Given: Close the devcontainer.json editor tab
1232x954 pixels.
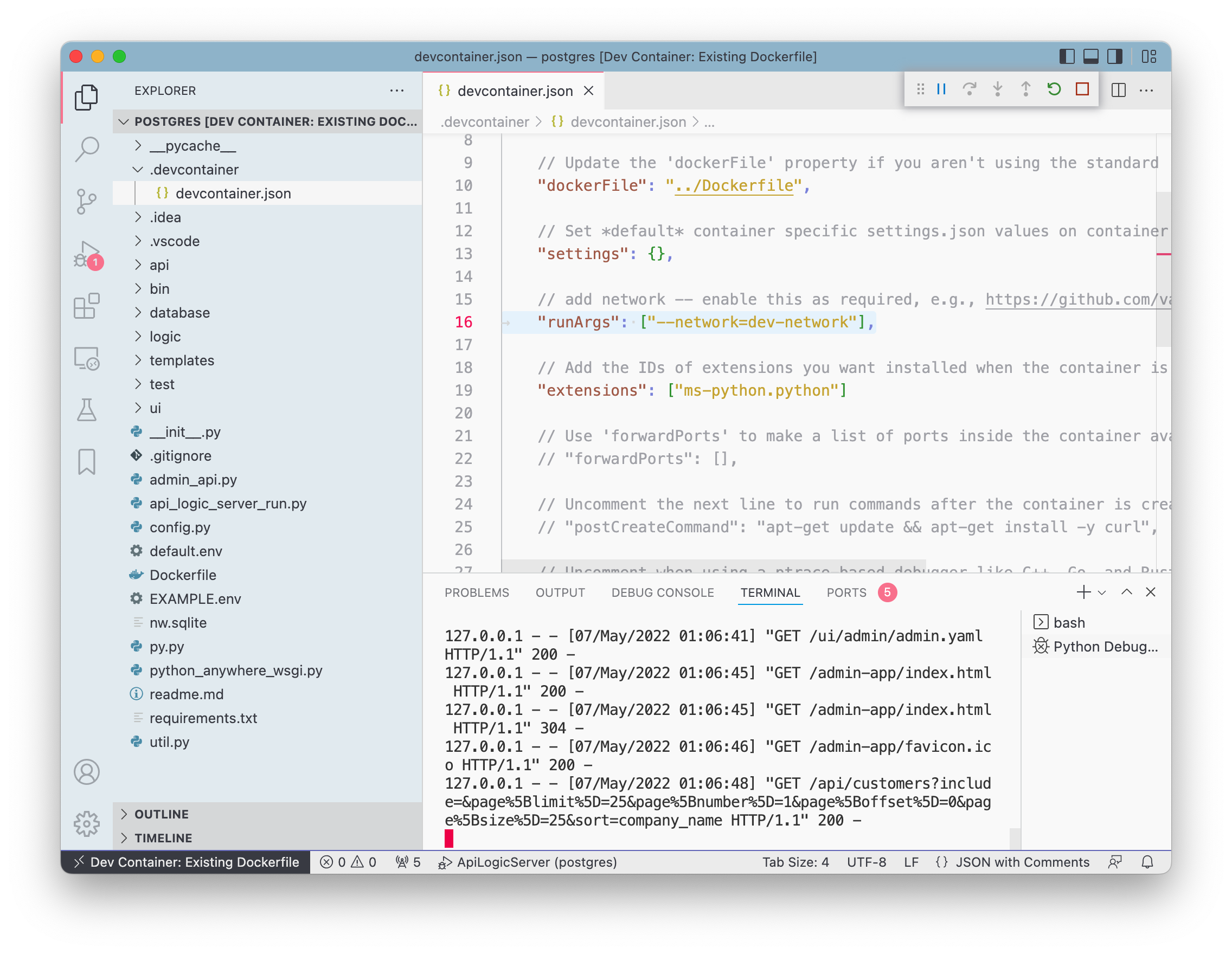Looking at the screenshot, I should click(588, 91).
